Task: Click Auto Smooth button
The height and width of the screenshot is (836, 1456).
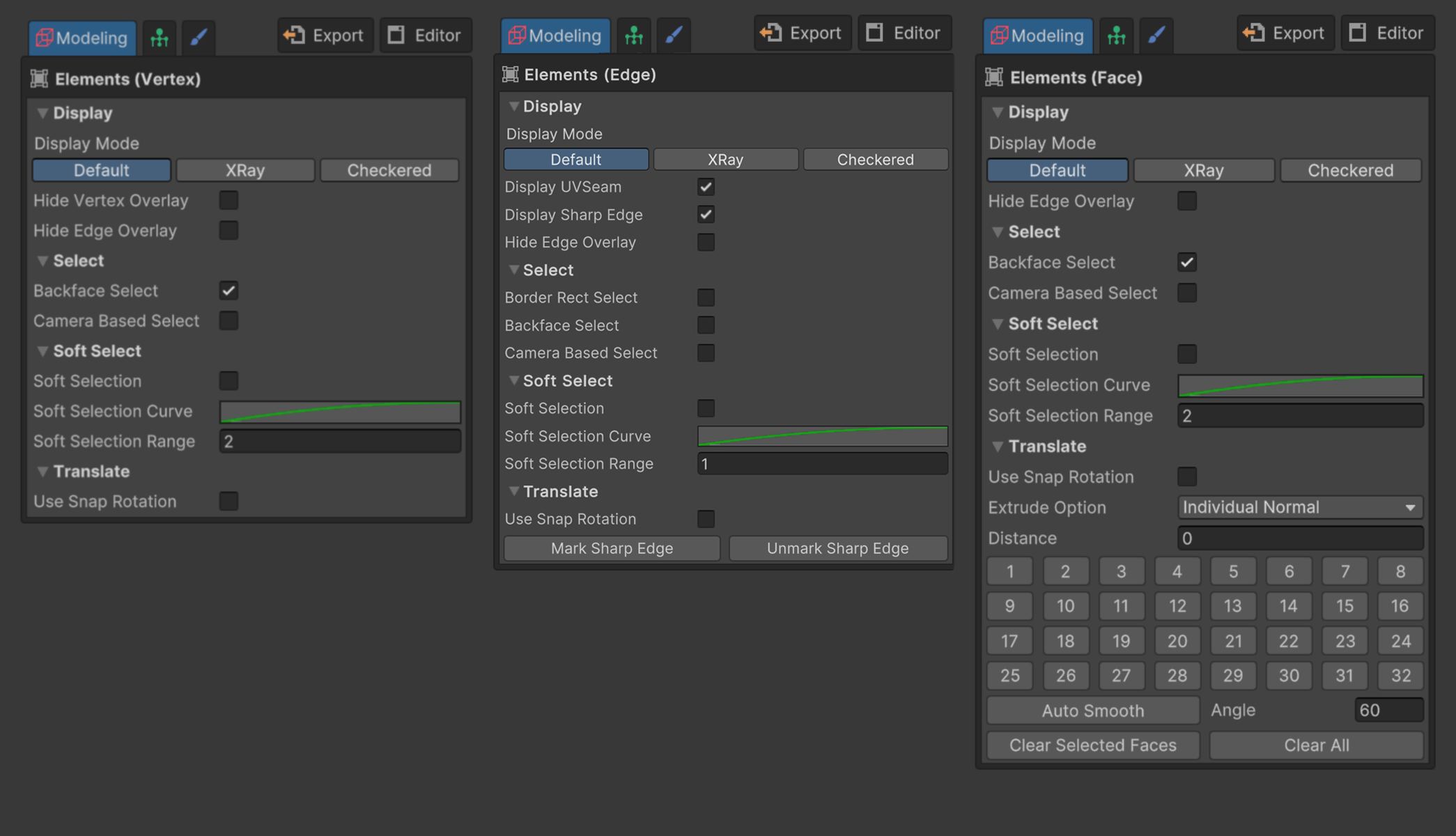Action: (1093, 711)
